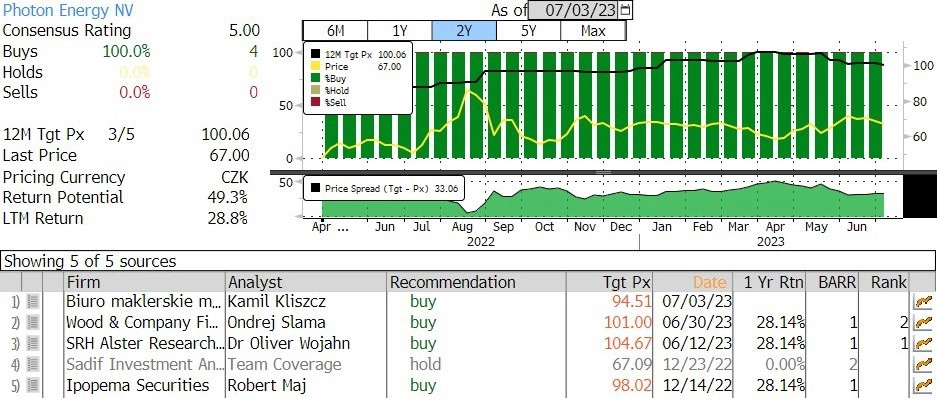The width and height of the screenshot is (937, 403).
Task: Open the document icon for SRH Alster Research row
Action: [x=33, y=344]
